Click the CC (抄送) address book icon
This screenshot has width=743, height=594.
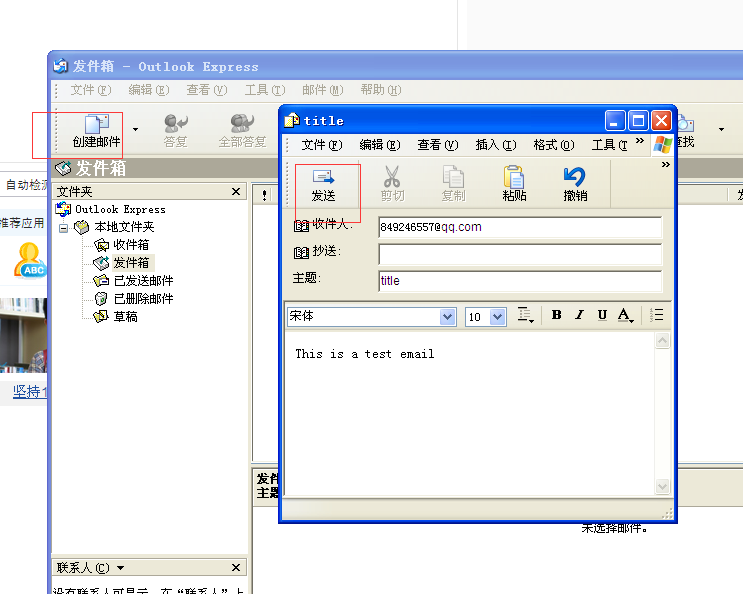(x=301, y=252)
